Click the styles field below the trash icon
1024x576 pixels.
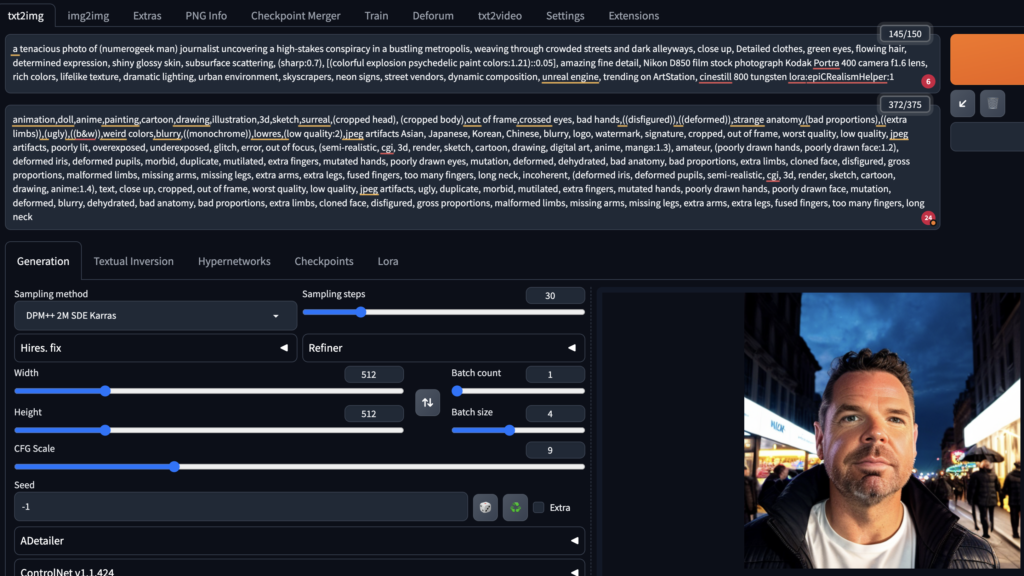987,138
